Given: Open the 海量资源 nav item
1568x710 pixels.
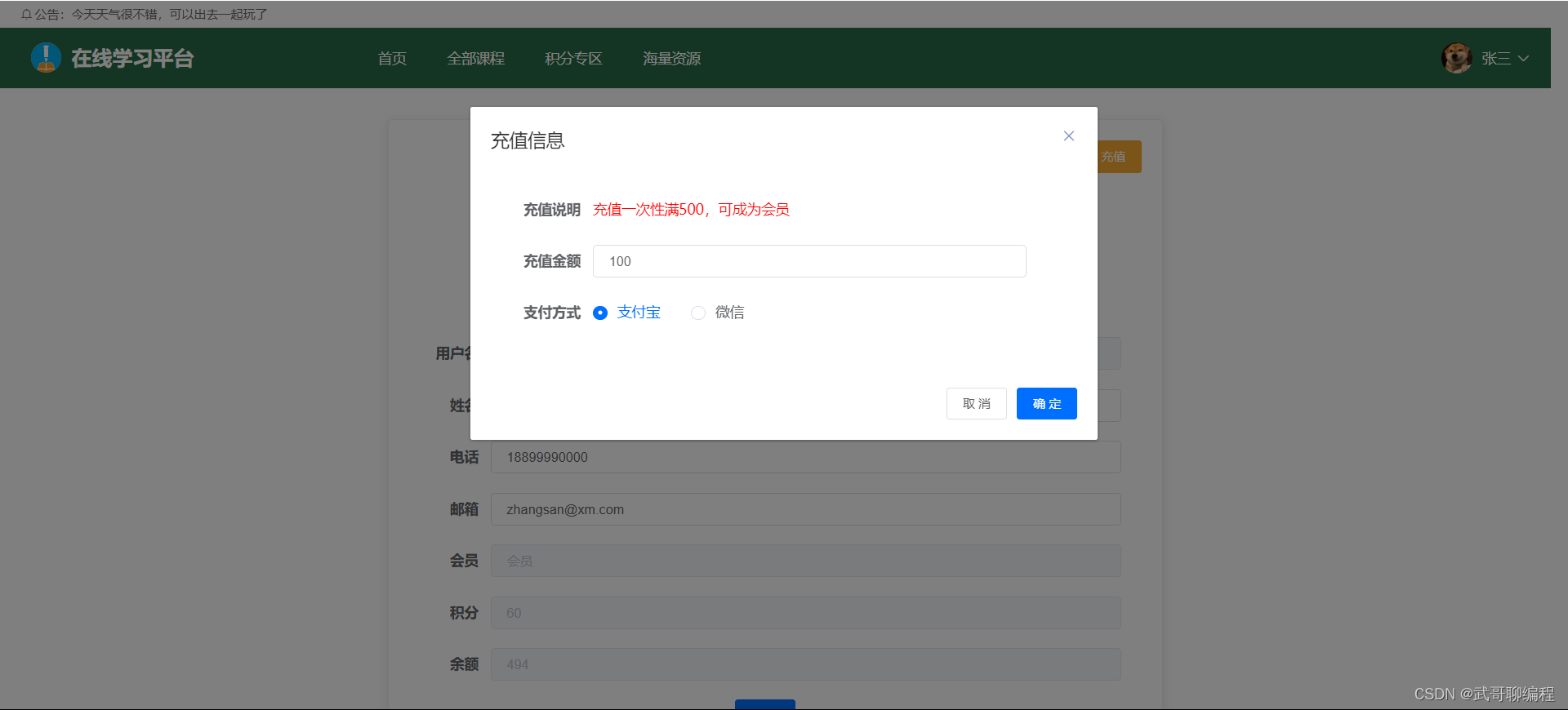Looking at the screenshot, I should pos(671,59).
